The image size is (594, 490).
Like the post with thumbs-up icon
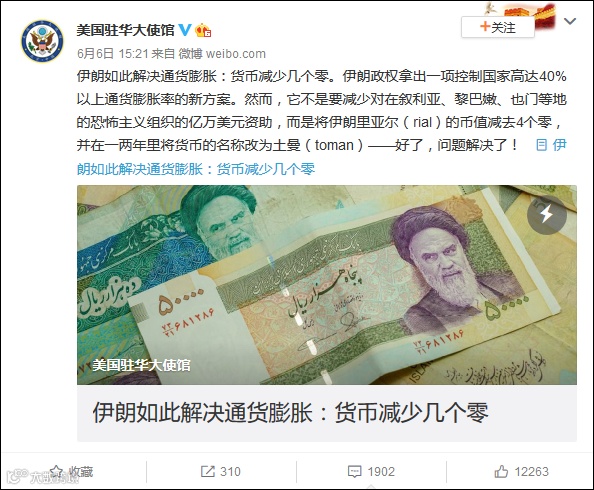click(501, 471)
